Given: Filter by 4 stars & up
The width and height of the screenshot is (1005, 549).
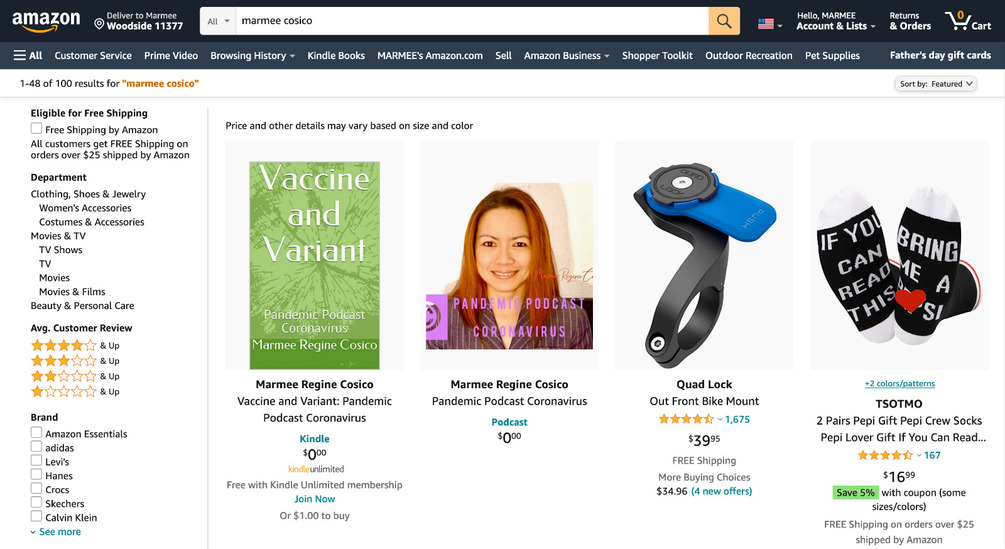Looking at the screenshot, I should (x=75, y=345).
